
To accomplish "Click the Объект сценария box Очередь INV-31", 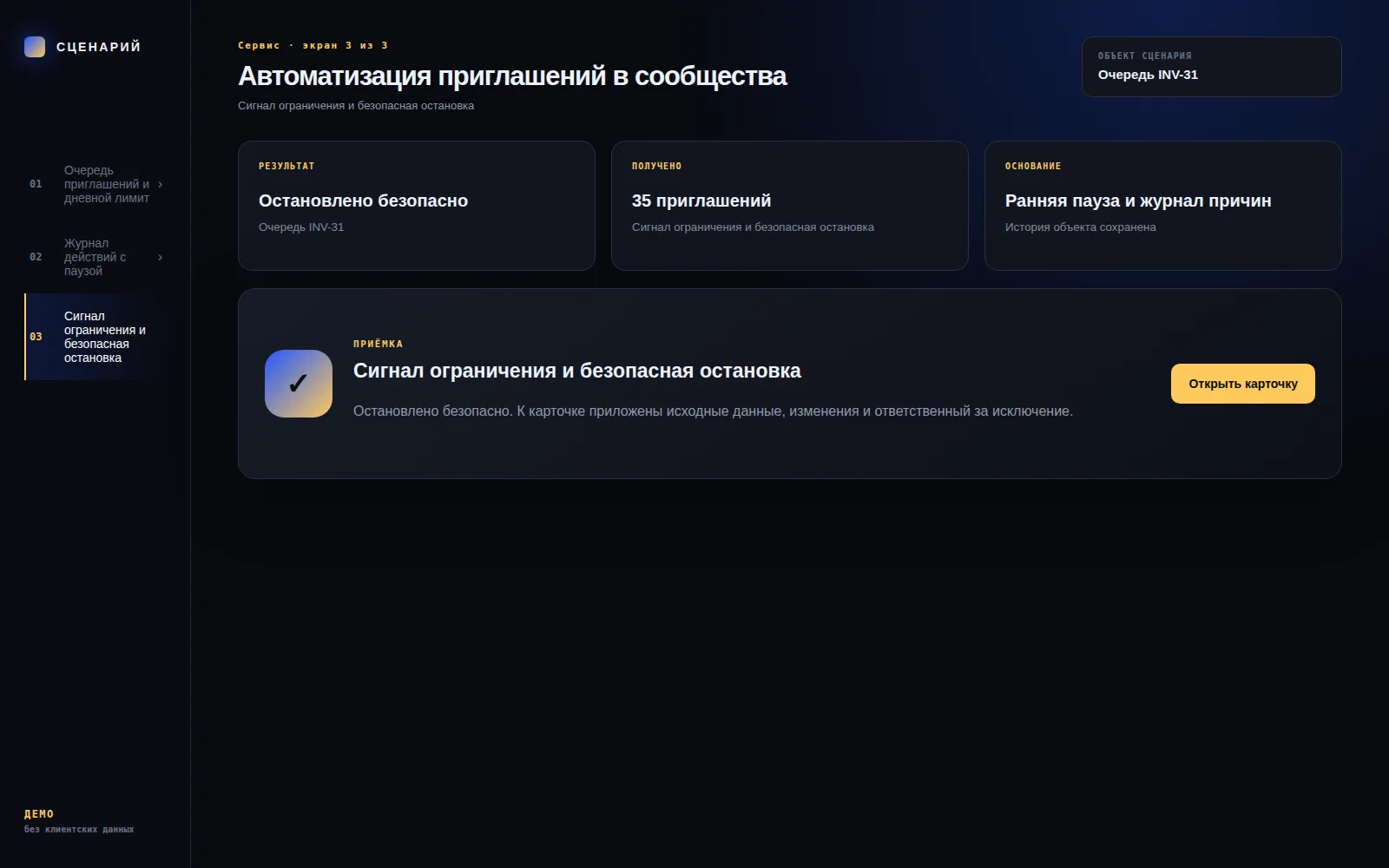I will pos(1212,67).
